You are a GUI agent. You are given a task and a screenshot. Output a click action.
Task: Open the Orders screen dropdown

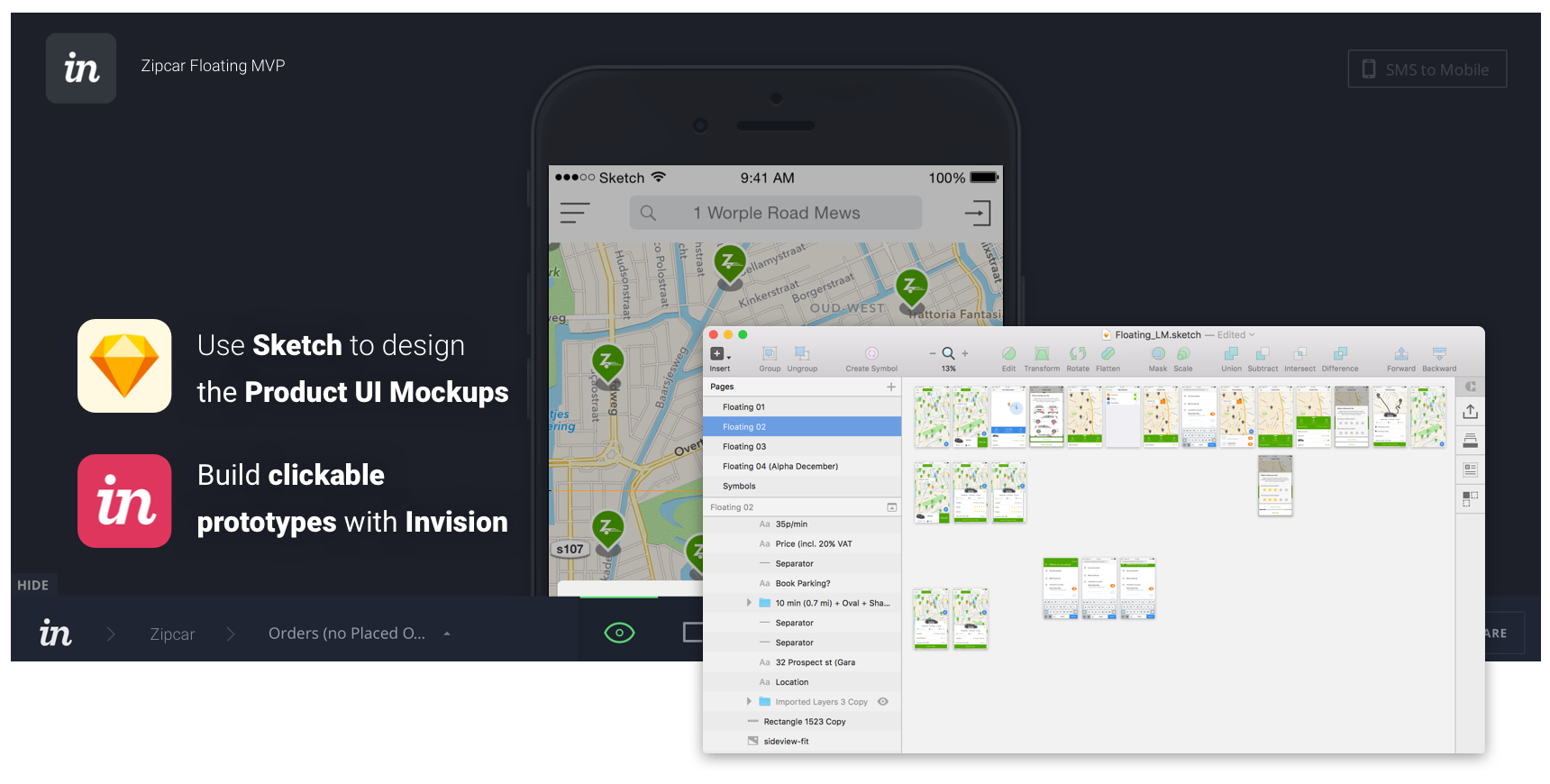(x=360, y=634)
